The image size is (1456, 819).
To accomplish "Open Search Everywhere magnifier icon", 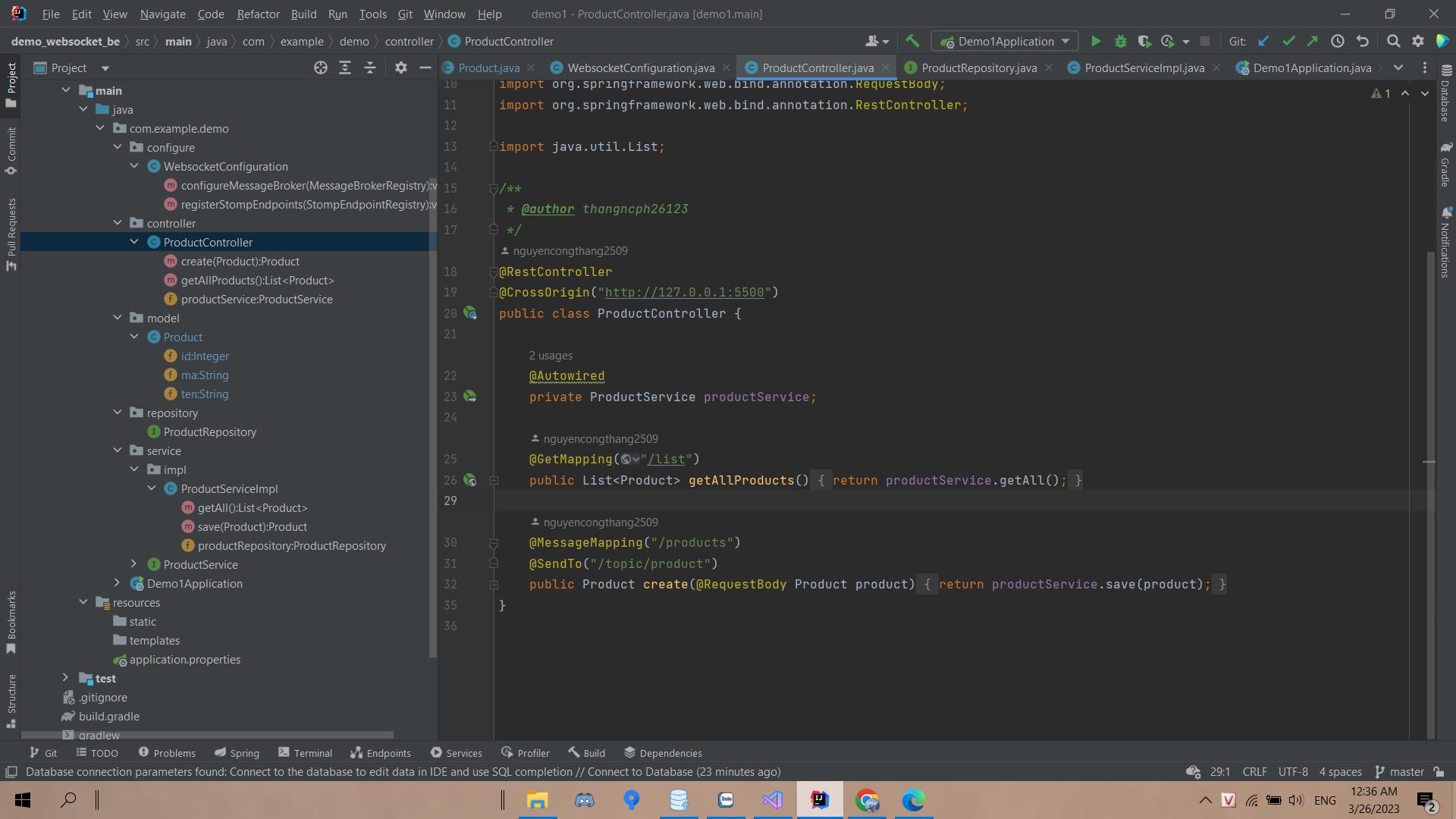I will click(x=1393, y=42).
